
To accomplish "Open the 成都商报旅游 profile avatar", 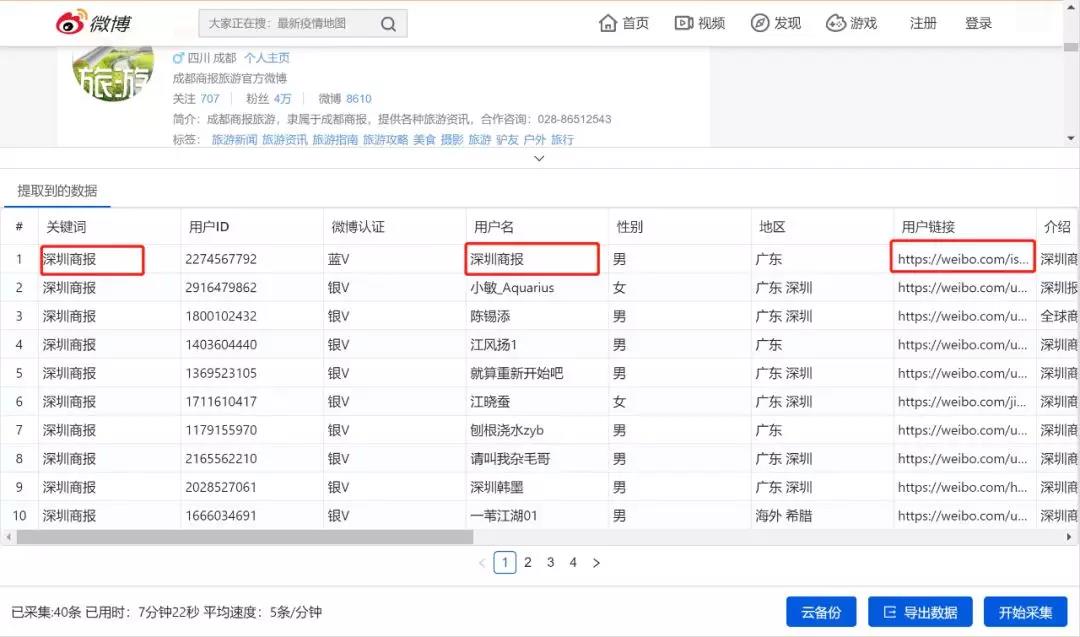I will click(x=113, y=73).
